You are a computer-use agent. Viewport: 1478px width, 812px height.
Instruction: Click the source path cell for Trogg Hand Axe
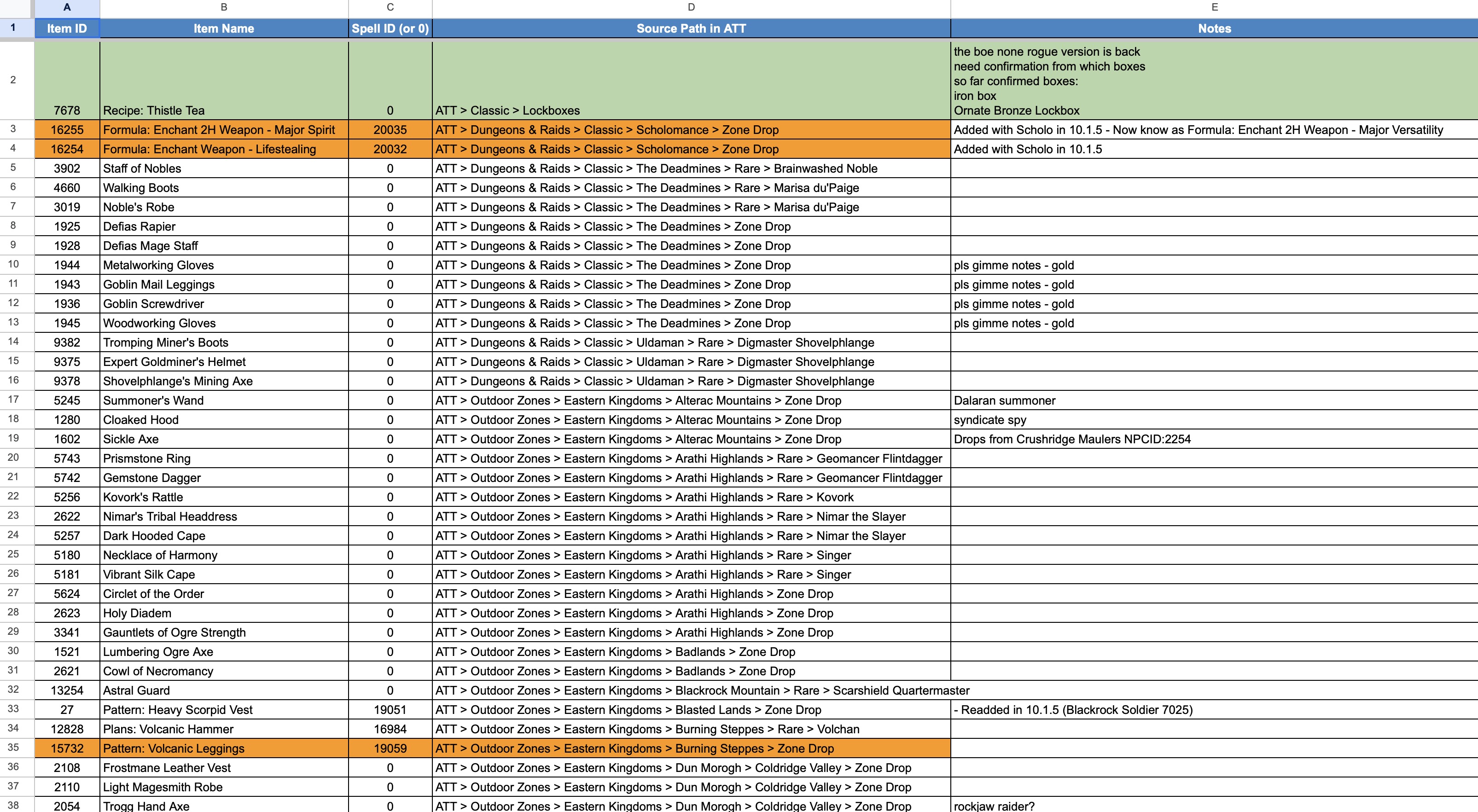coord(671,806)
